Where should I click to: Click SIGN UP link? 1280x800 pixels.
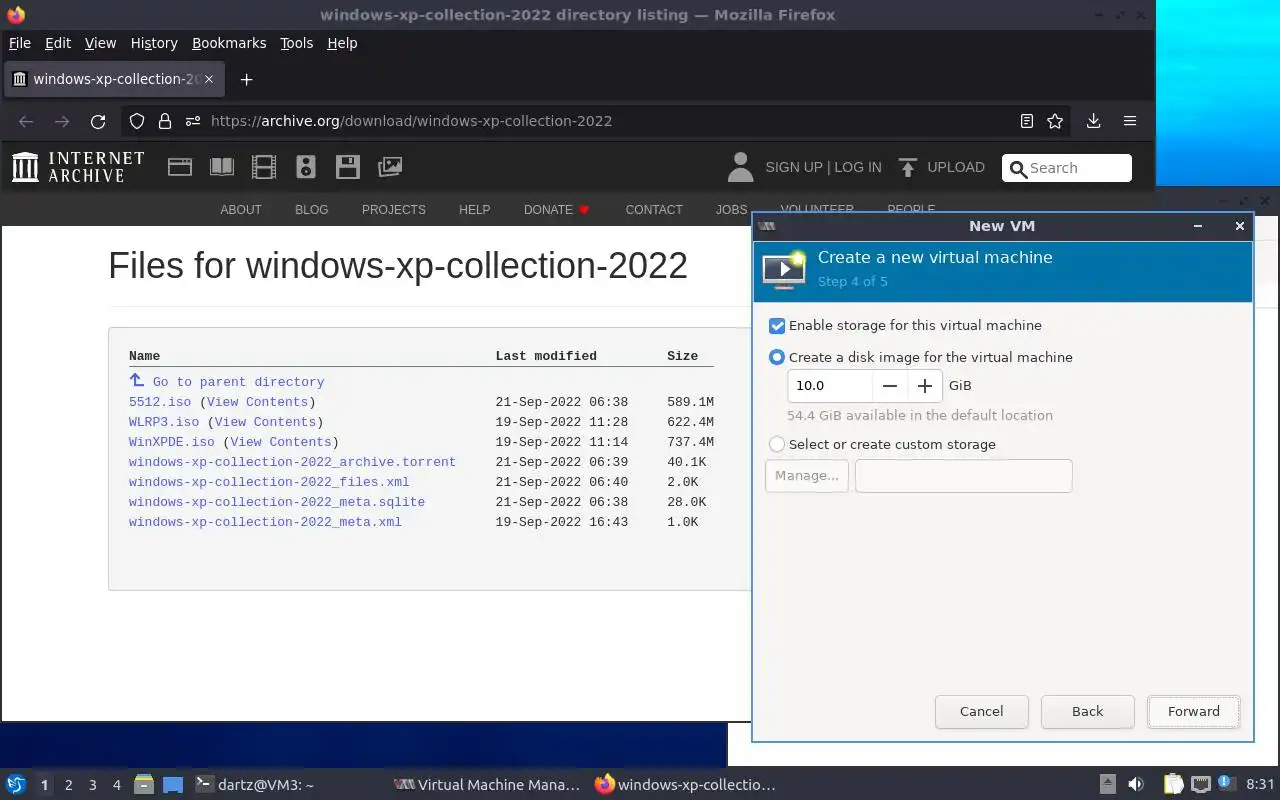794,167
